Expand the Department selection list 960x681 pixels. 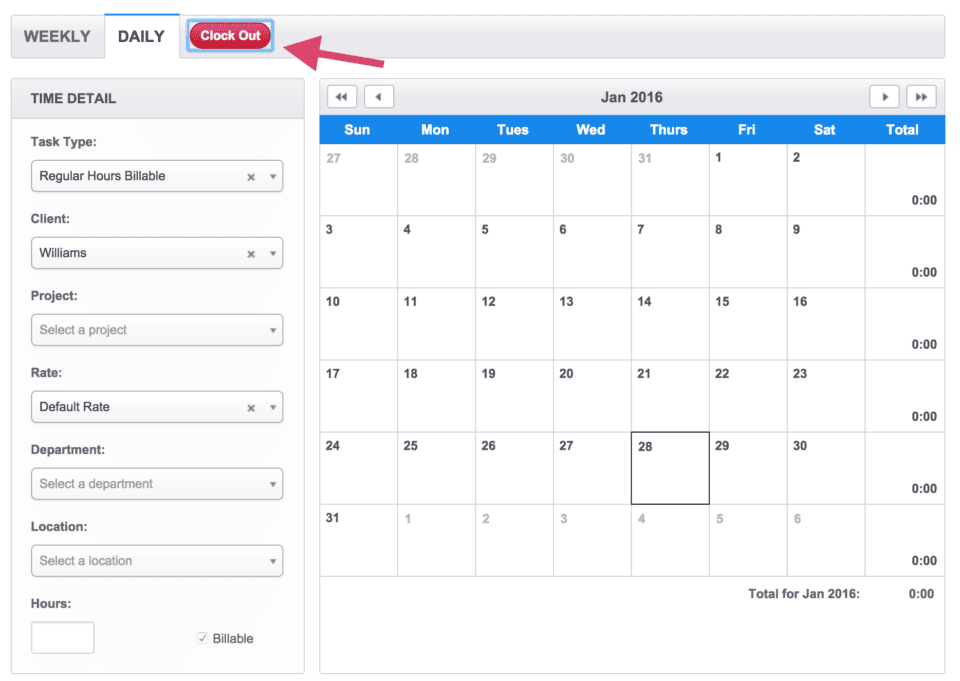[x=270, y=484]
